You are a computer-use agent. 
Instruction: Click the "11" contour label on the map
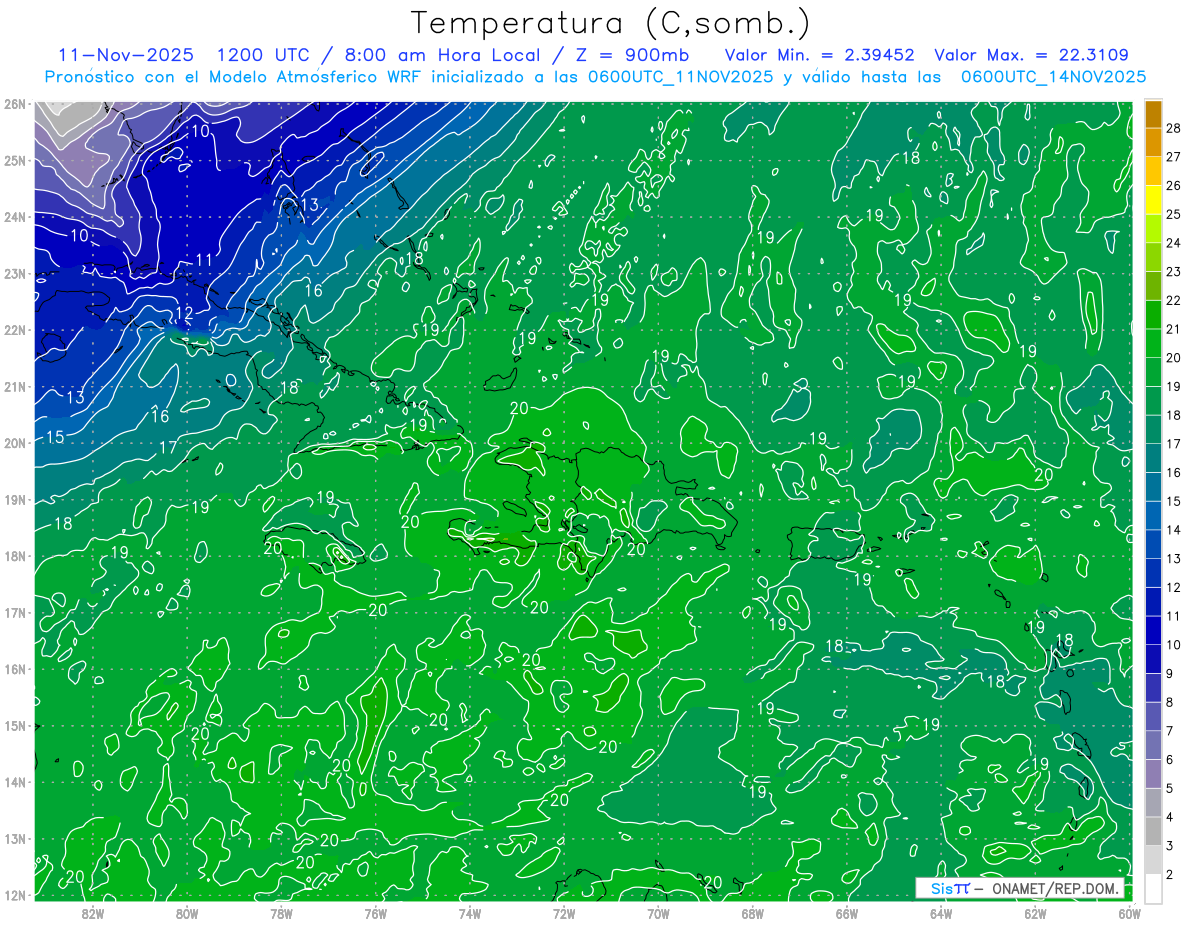[204, 260]
